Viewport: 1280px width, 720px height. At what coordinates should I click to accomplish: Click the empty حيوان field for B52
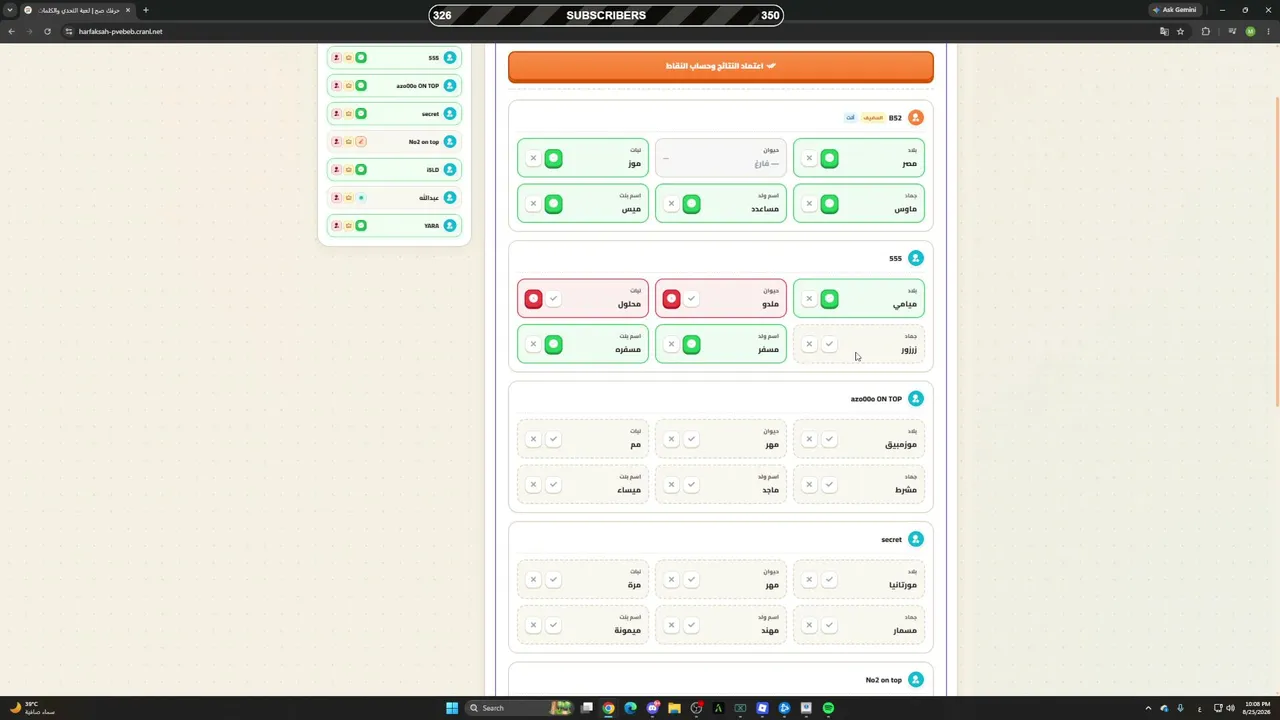(721, 158)
